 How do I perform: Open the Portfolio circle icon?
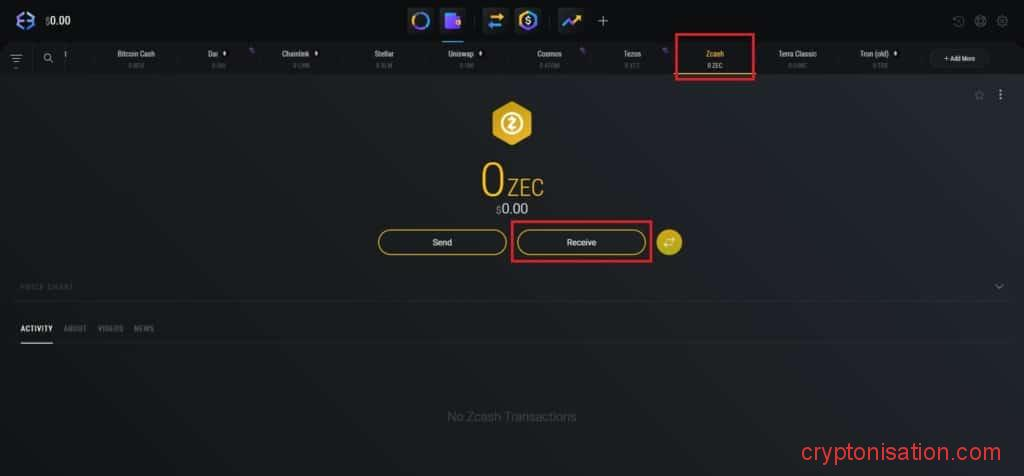(x=421, y=21)
